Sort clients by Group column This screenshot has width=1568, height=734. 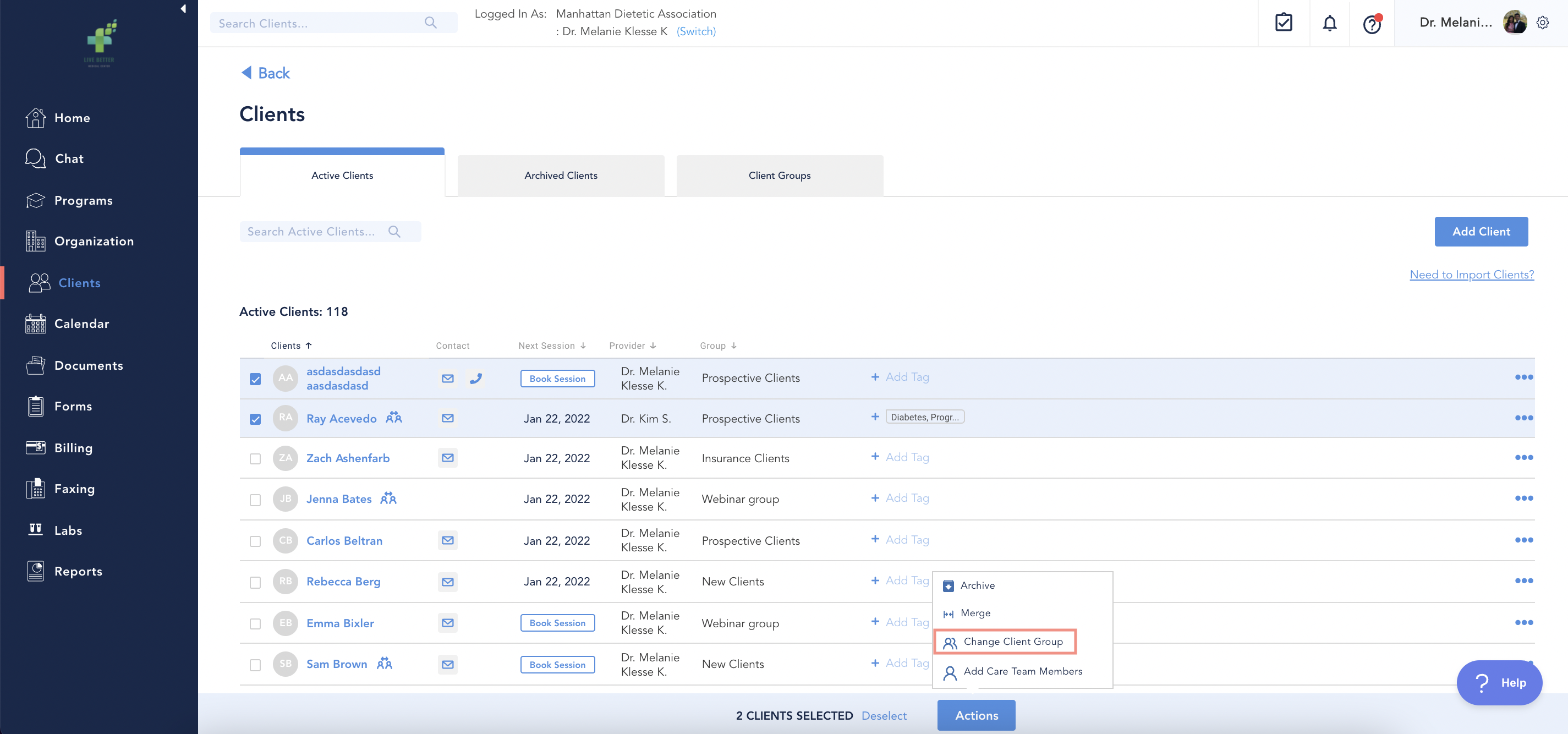point(719,346)
